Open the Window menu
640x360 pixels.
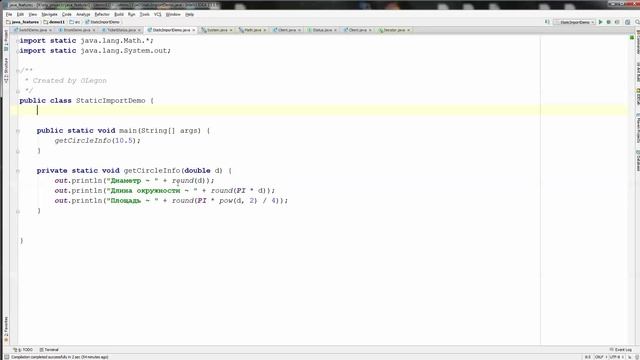click(x=173, y=14)
